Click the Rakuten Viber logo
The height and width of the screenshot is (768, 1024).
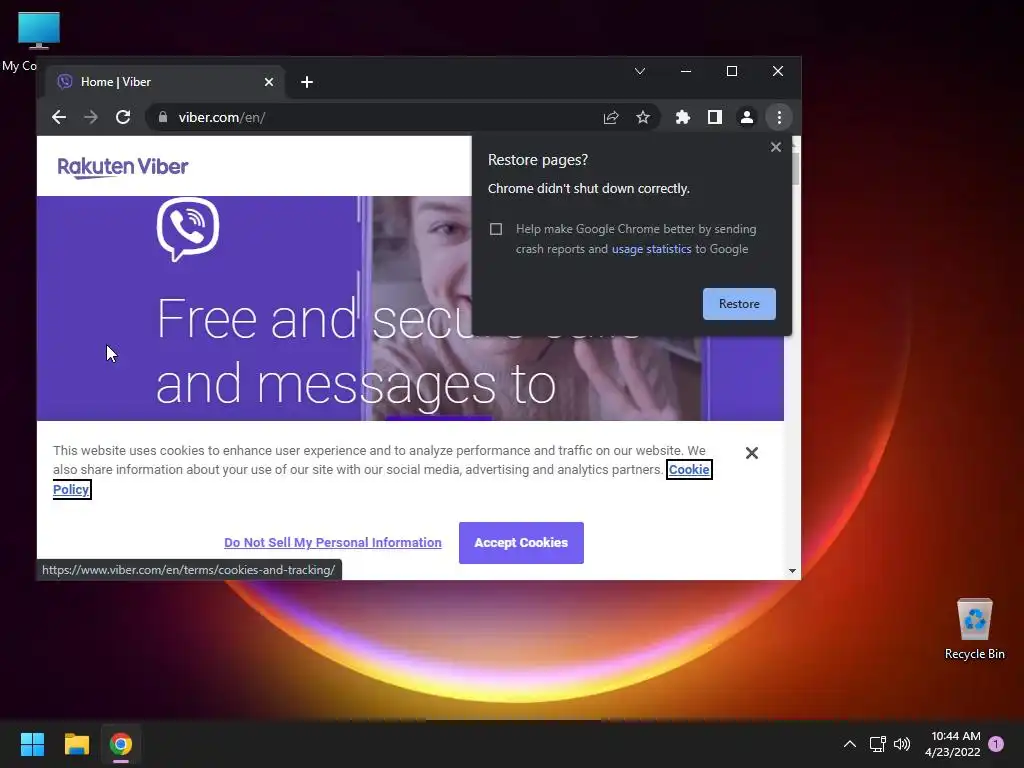coord(123,167)
